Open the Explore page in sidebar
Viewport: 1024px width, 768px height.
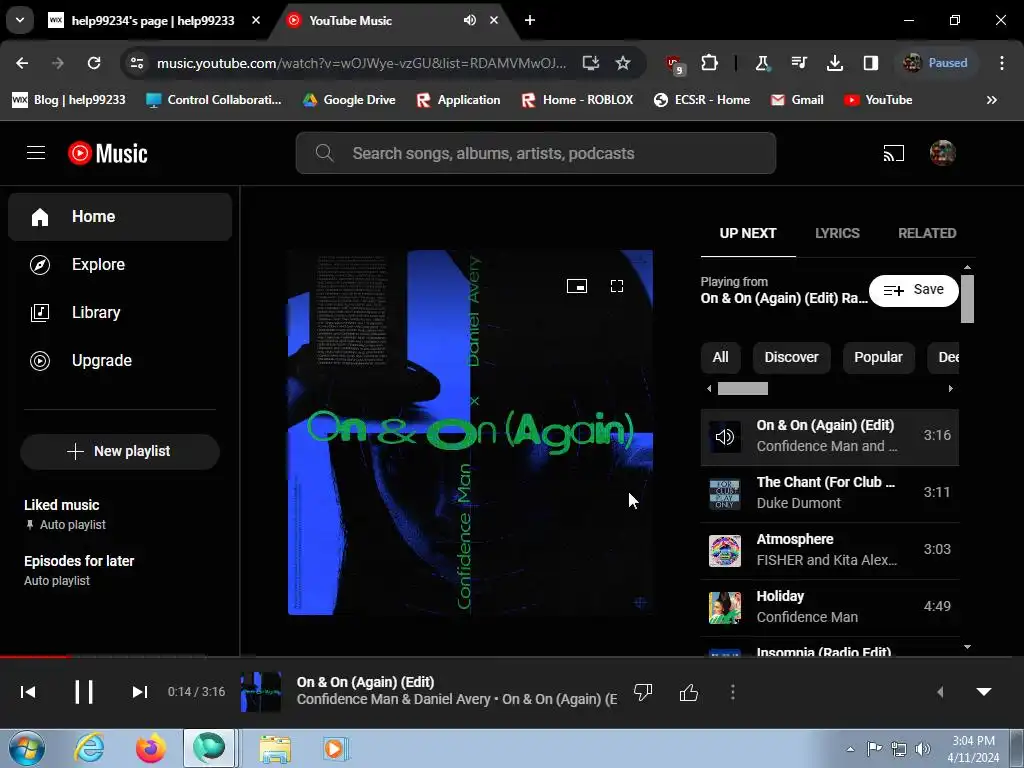coord(120,264)
